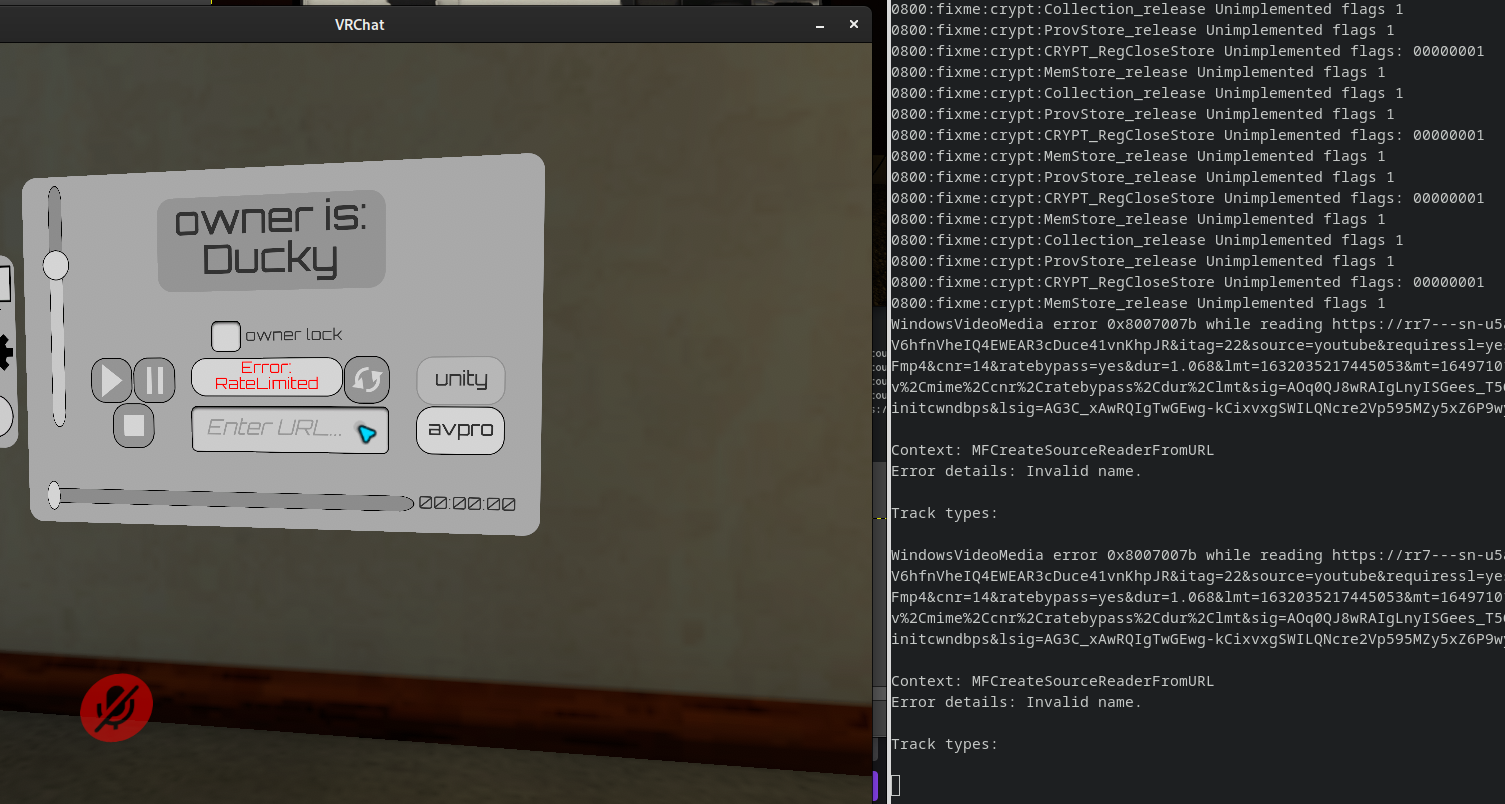Click the reload video icon button
The width and height of the screenshot is (1505, 804).
367,380
